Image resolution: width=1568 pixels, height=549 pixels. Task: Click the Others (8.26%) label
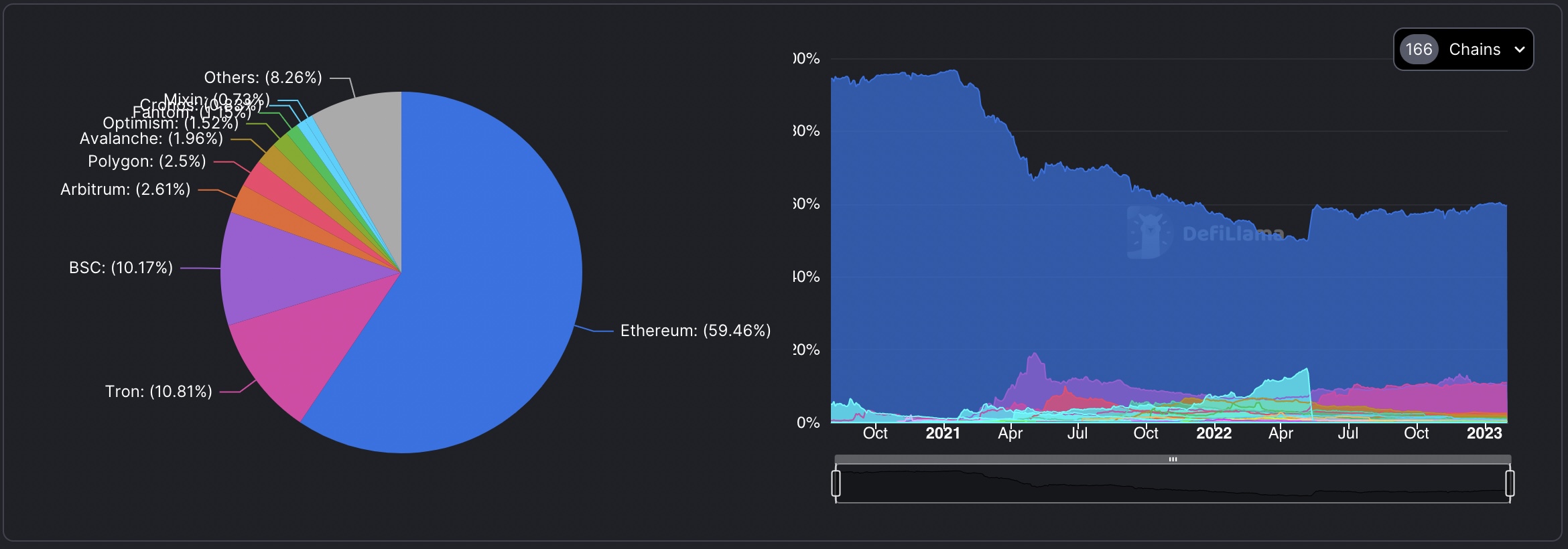point(263,78)
